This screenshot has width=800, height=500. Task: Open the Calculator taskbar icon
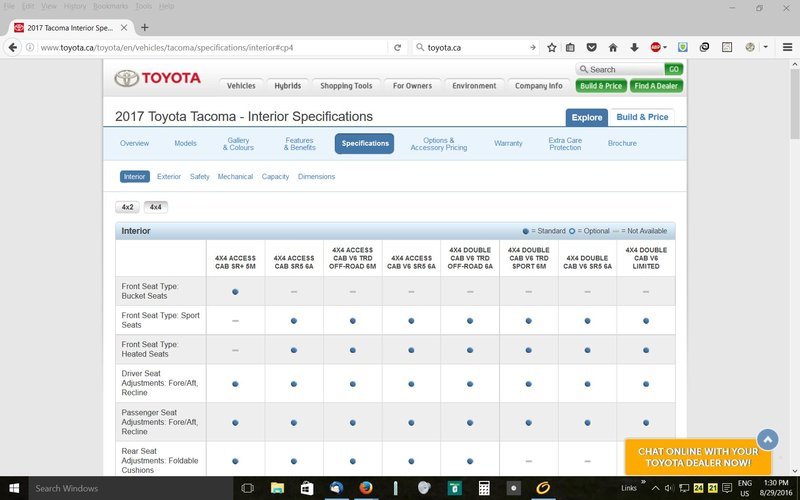tap(484, 488)
